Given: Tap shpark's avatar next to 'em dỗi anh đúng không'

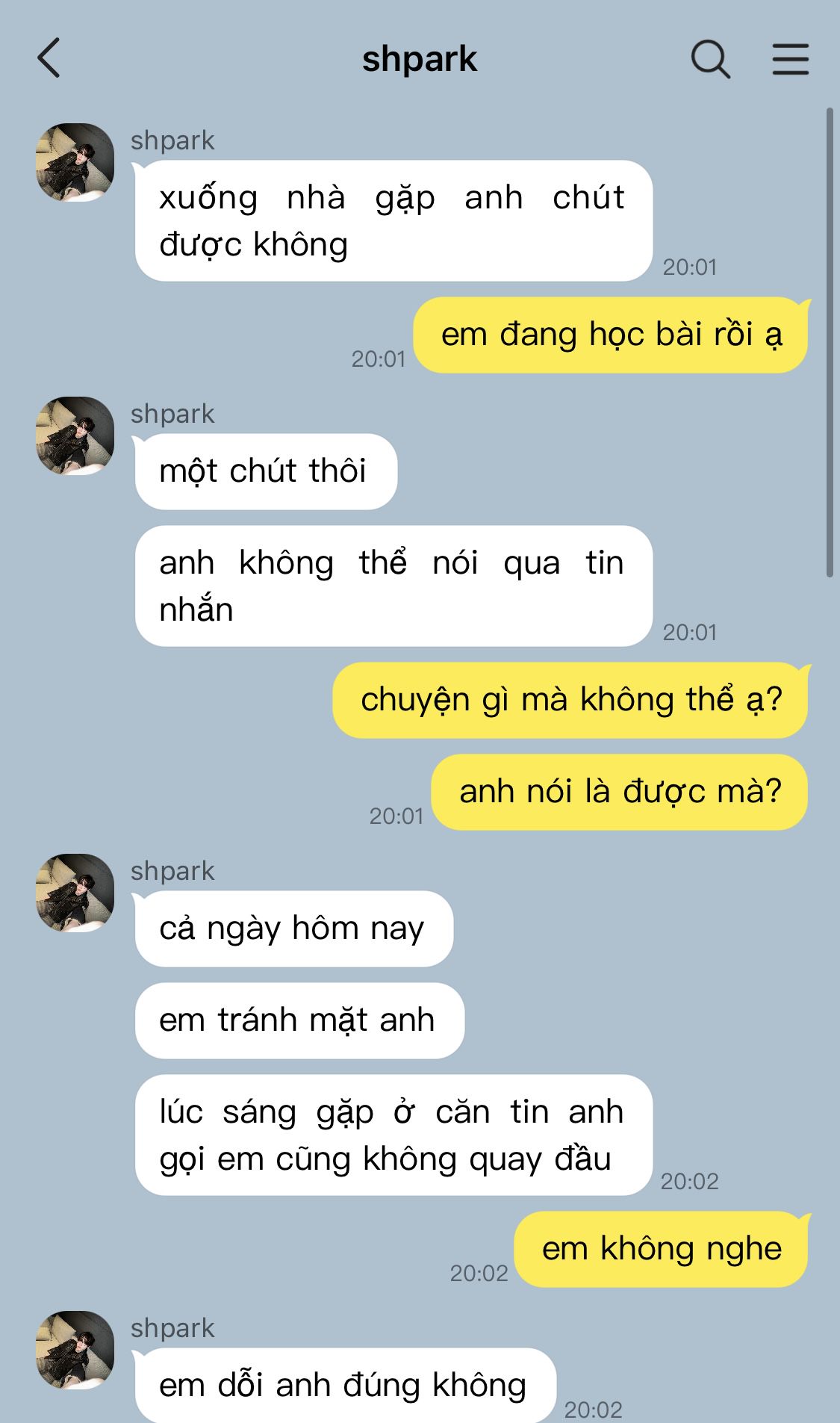Looking at the screenshot, I should [75, 1350].
